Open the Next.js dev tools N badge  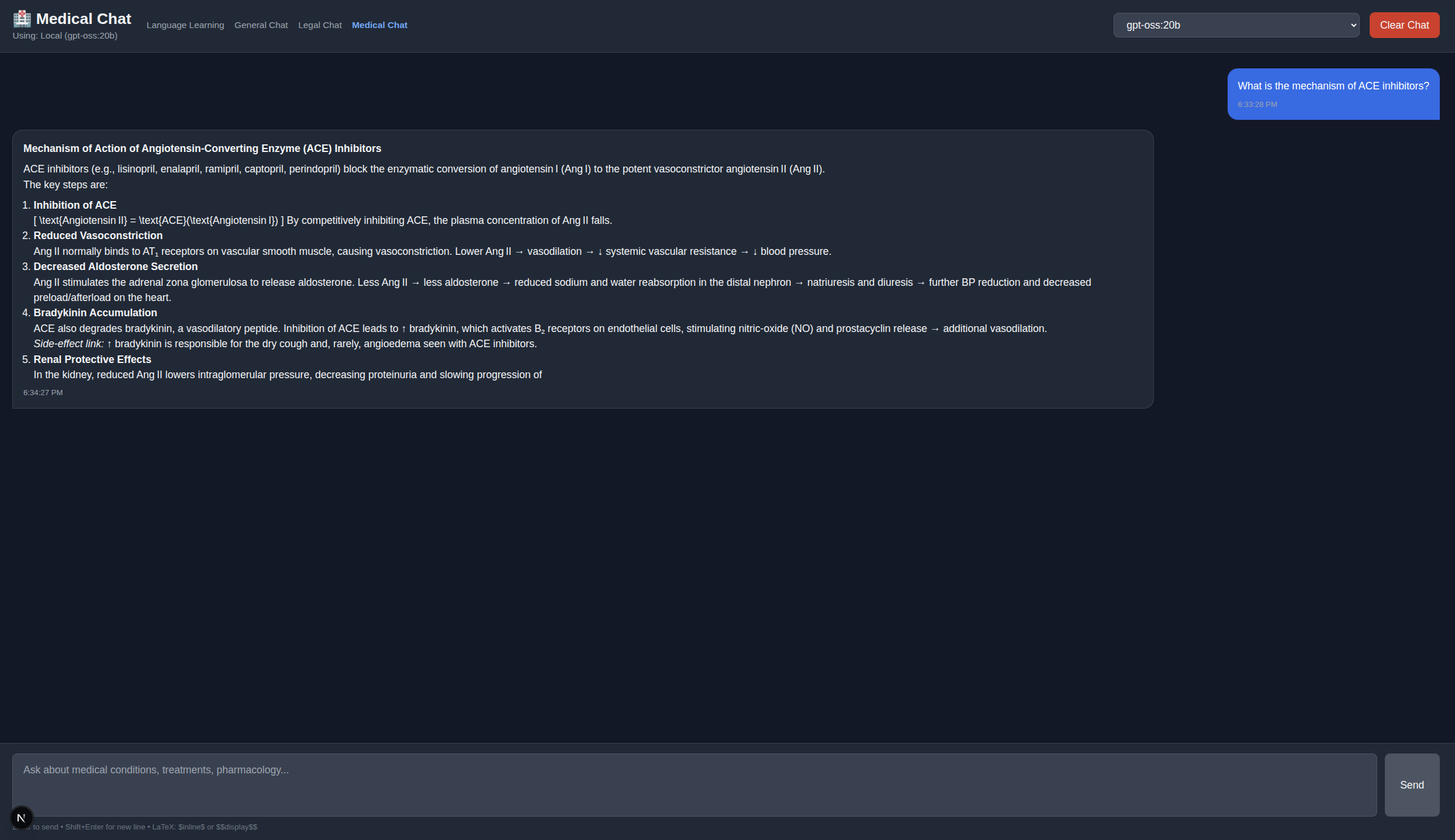22,817
